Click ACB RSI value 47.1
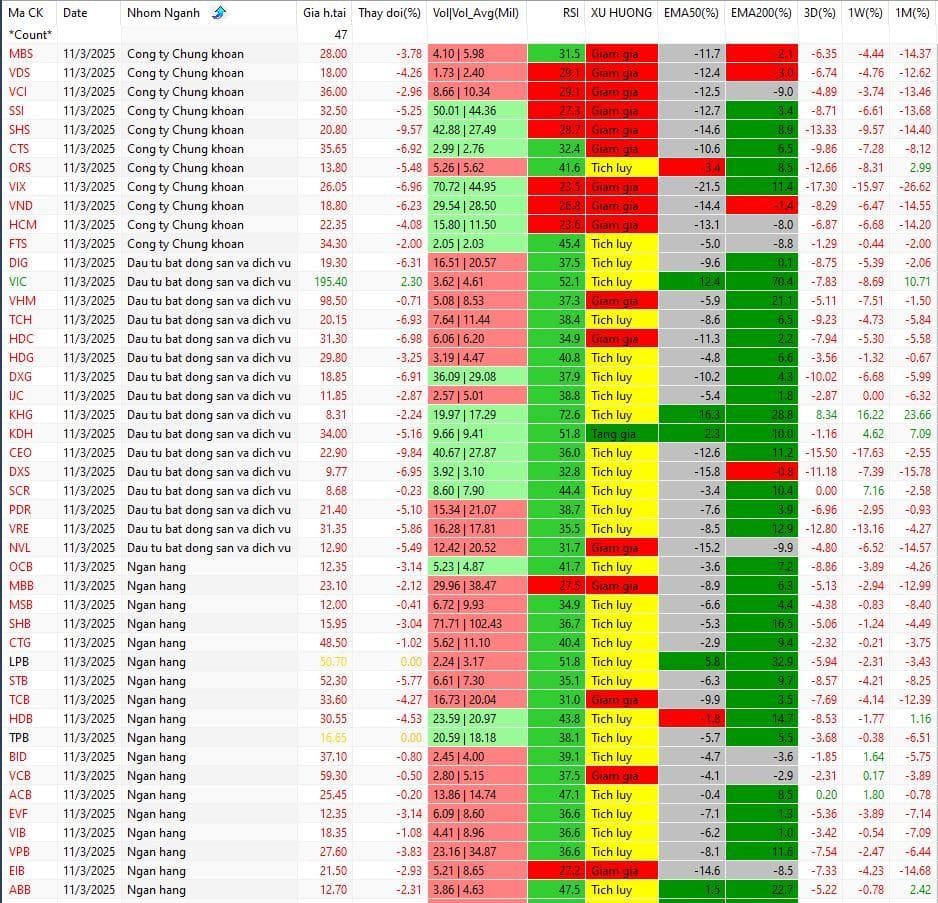 click(x=570, y=795)
